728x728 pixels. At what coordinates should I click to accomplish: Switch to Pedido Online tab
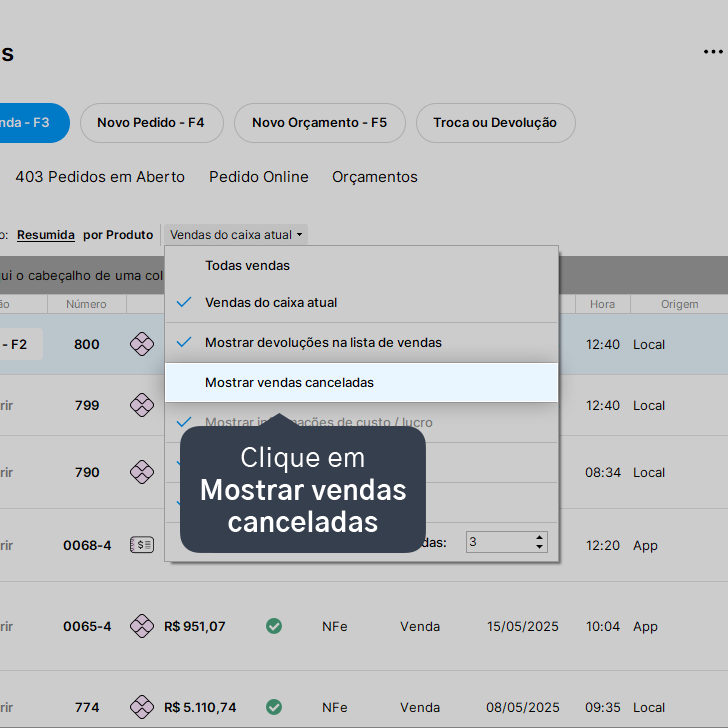click(x=259, y=177)
